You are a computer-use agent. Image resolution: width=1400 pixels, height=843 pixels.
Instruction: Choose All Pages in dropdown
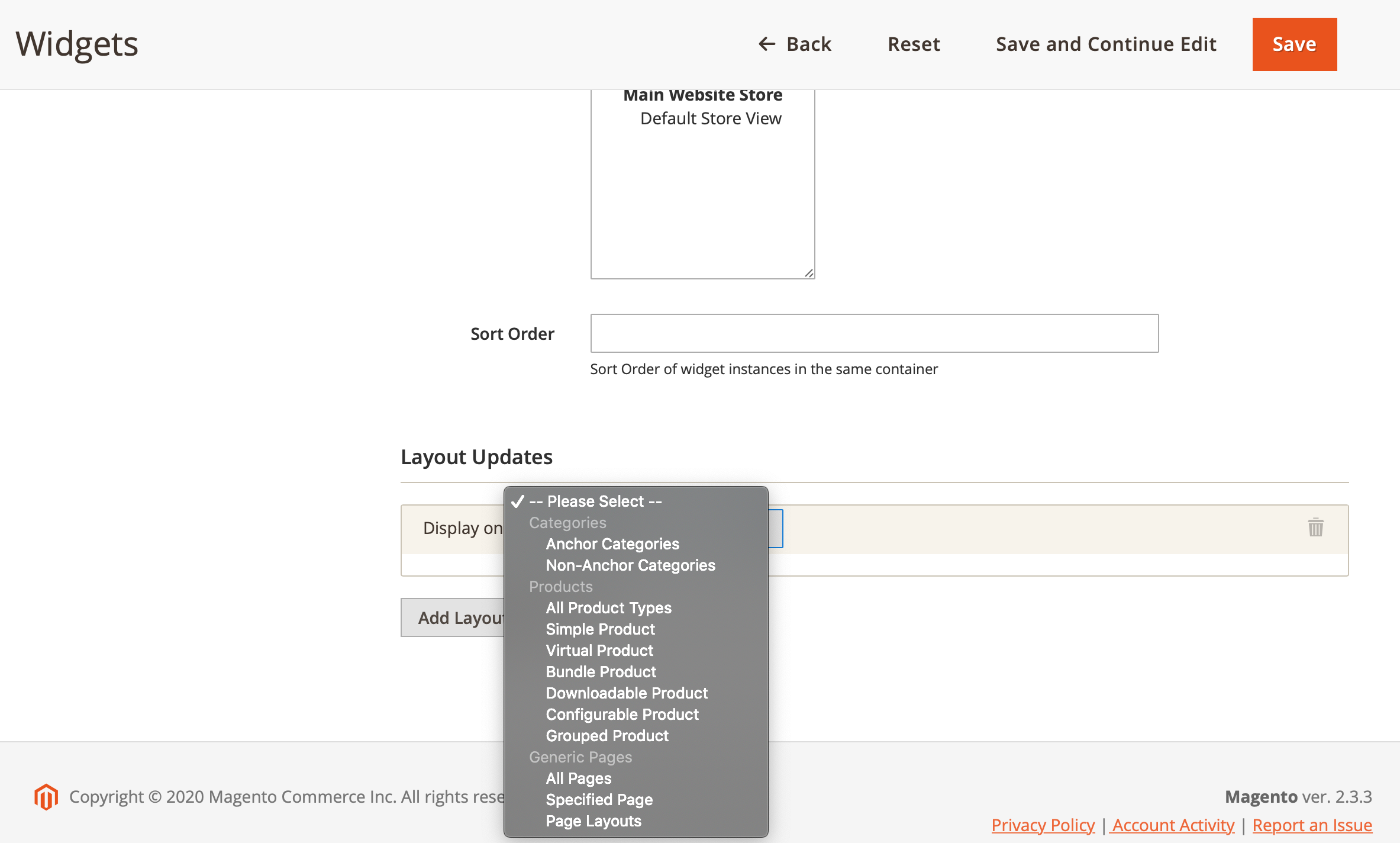(x=636, y=778)
